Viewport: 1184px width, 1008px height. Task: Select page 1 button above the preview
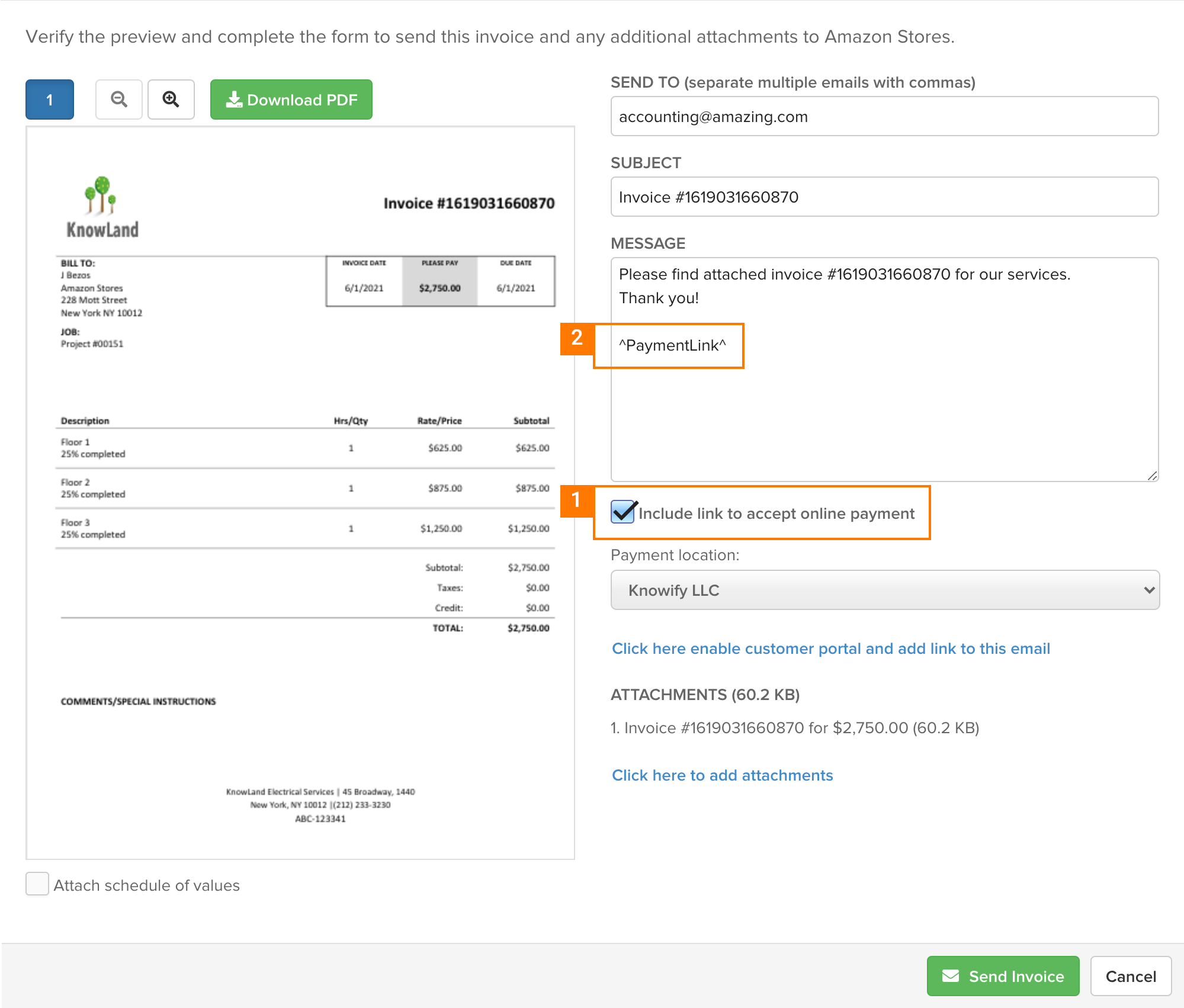tap(49, 99)
